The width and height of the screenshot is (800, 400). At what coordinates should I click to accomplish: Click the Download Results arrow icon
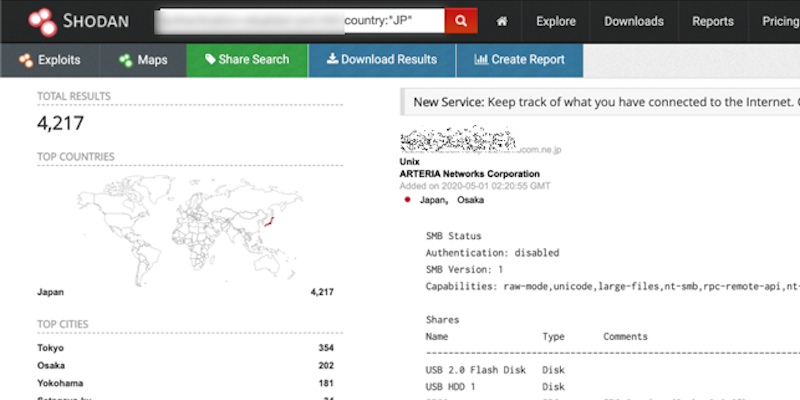point(333,59)
